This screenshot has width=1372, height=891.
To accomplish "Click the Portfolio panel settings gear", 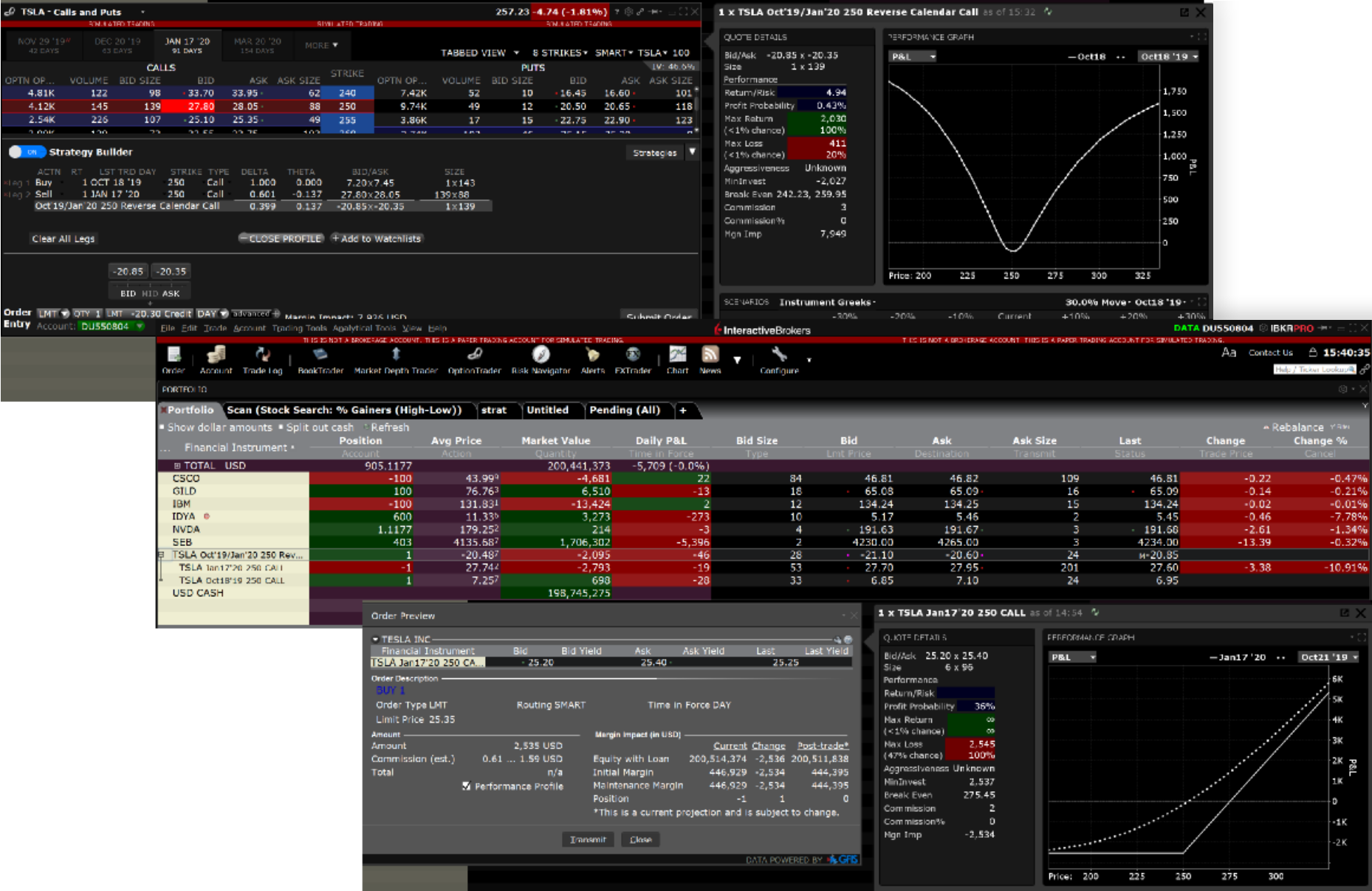I will (x=1342, y=389).
